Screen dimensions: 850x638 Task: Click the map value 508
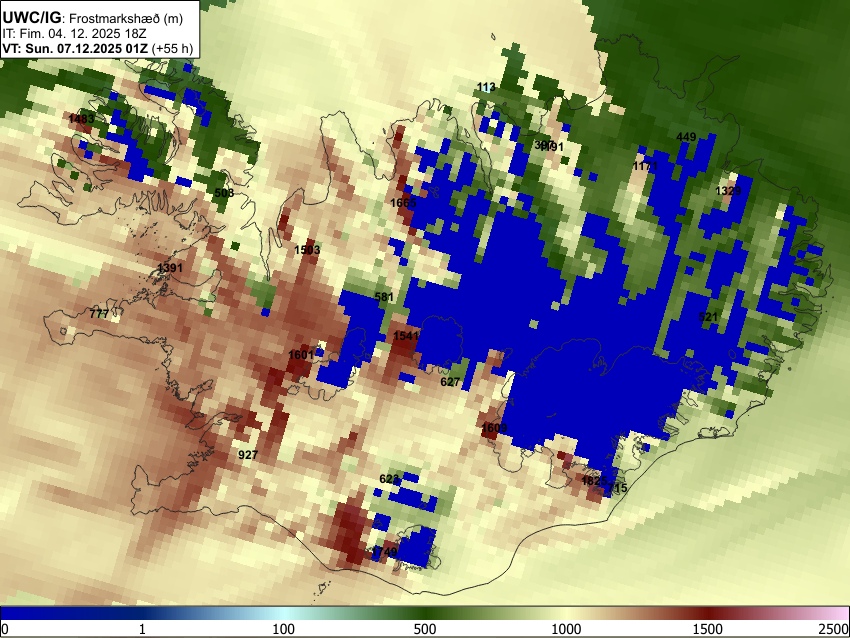click(224, 193)
